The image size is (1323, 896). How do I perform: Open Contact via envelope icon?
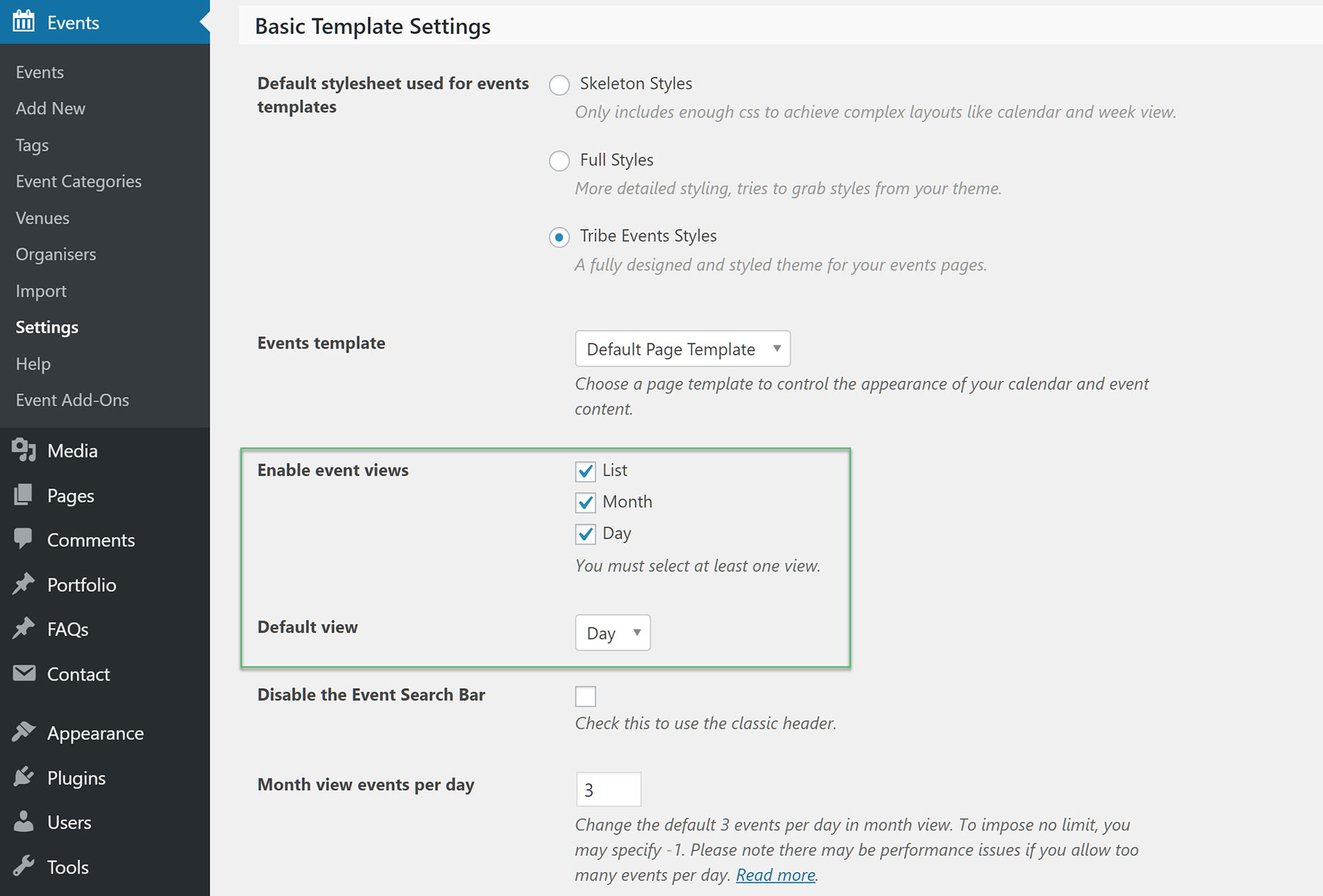tap(24, 674)
